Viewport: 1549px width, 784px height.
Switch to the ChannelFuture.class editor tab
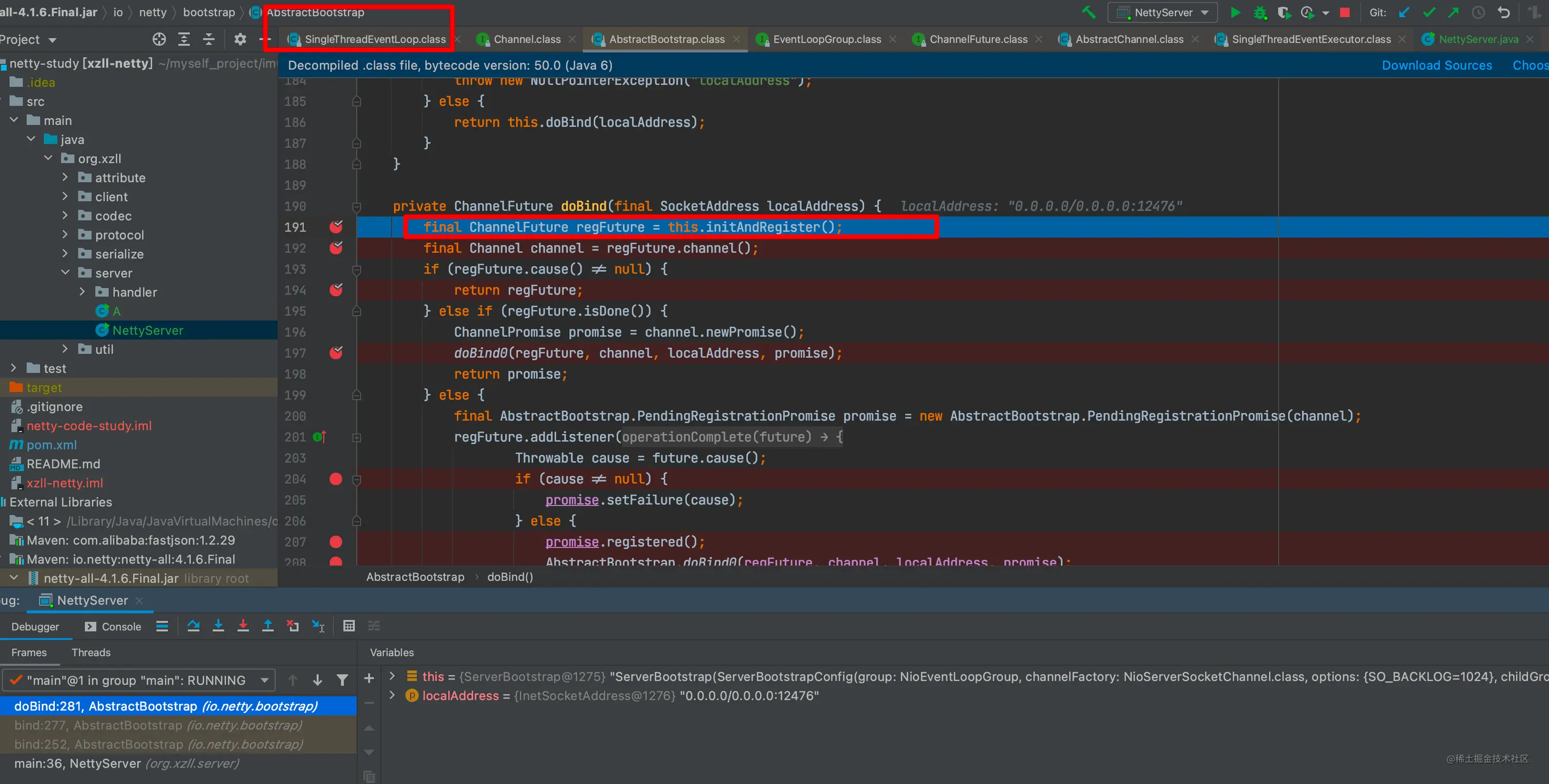click(978, 39)
